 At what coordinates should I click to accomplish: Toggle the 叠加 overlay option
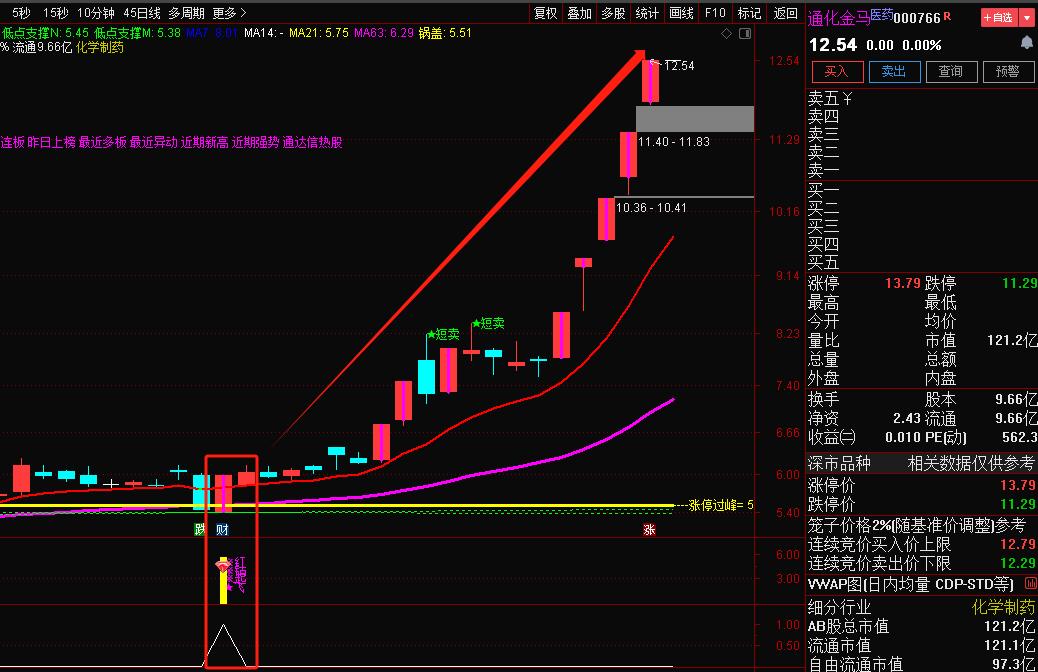click(579, 13)
